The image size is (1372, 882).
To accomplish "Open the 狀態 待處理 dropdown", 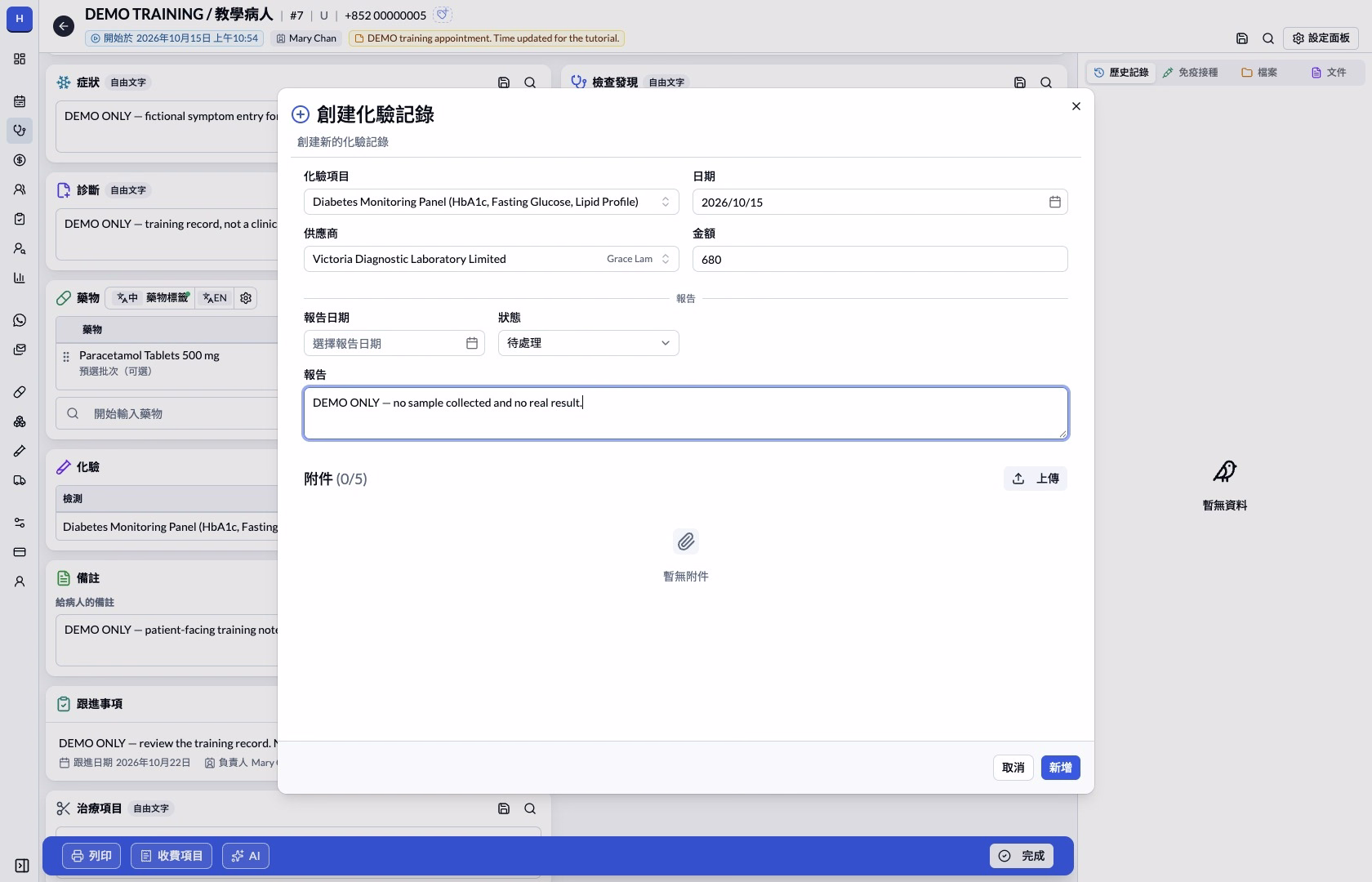I will pyautogui.click(x=588, y=343).
